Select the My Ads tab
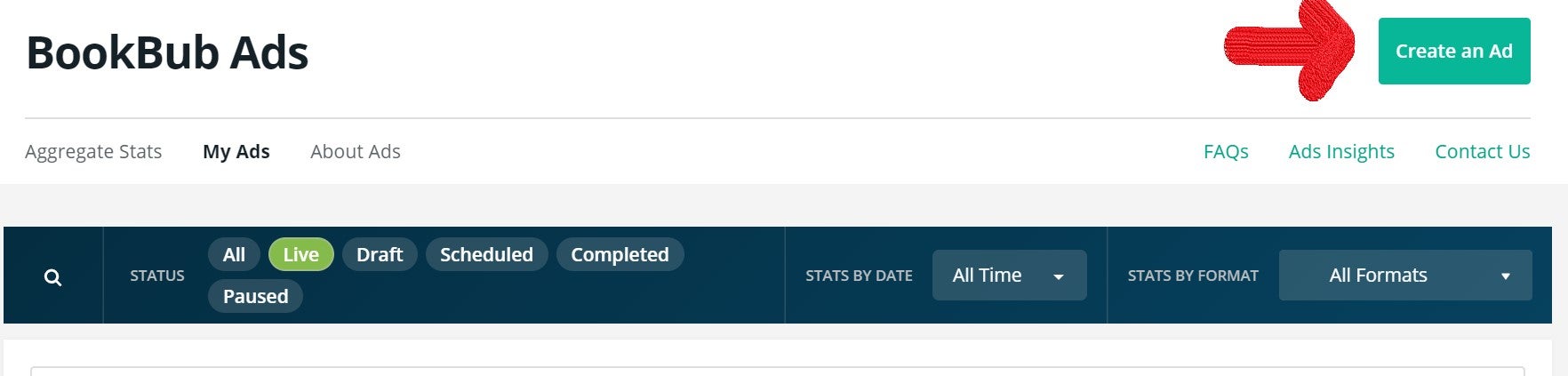Image resolution: width=1568 pixels, height=376 pixels. [x=236, y=152]
